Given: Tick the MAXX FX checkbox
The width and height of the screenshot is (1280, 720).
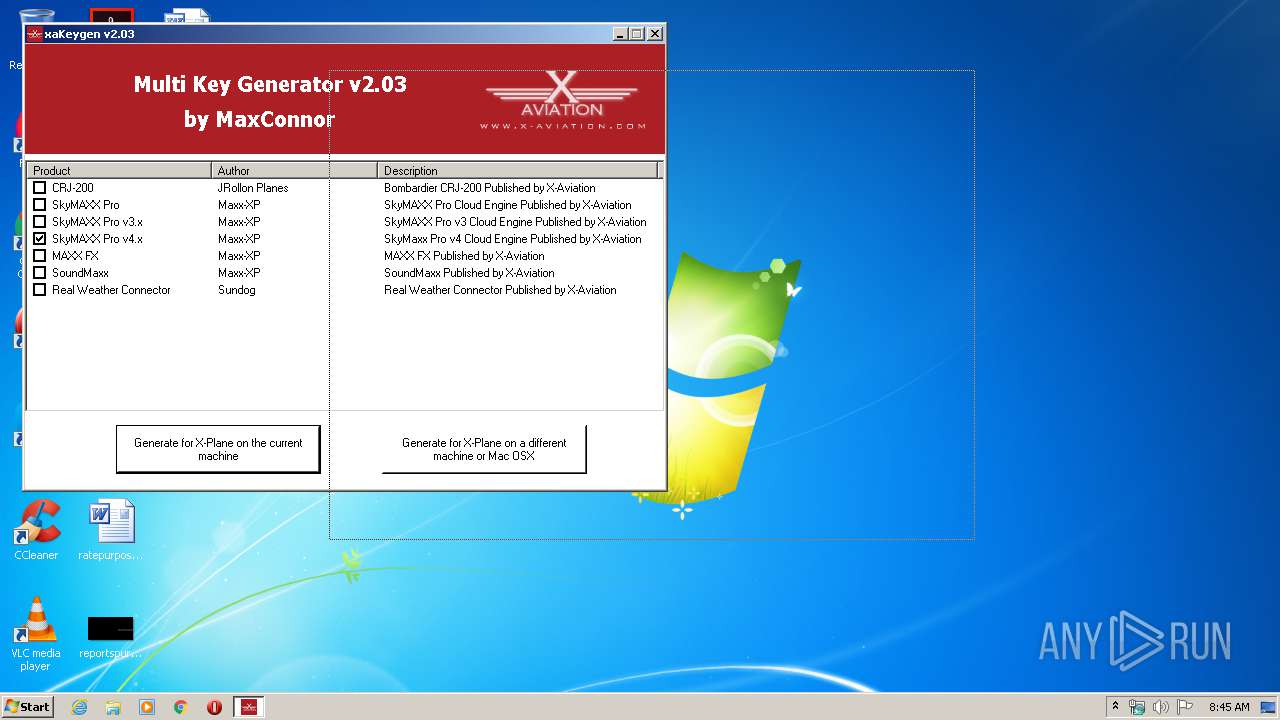Looking at the screenshot, I should point(40,256).
